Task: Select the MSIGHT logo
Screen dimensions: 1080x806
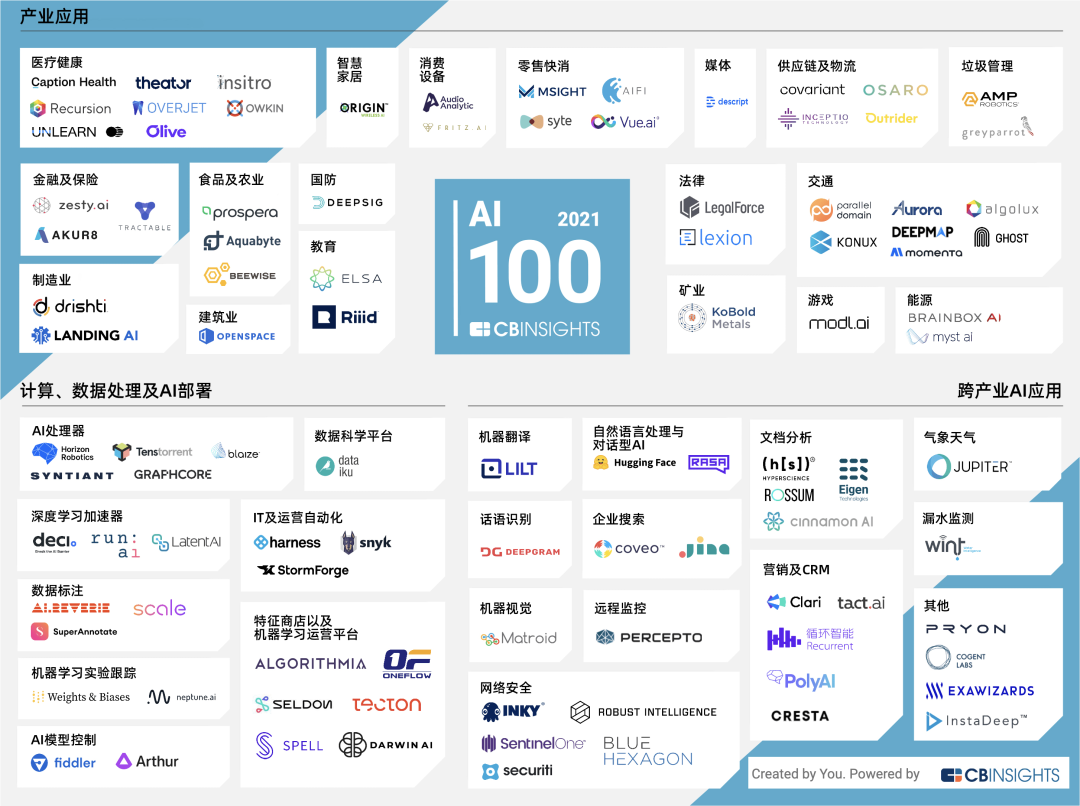Action: tap(552, 92)
